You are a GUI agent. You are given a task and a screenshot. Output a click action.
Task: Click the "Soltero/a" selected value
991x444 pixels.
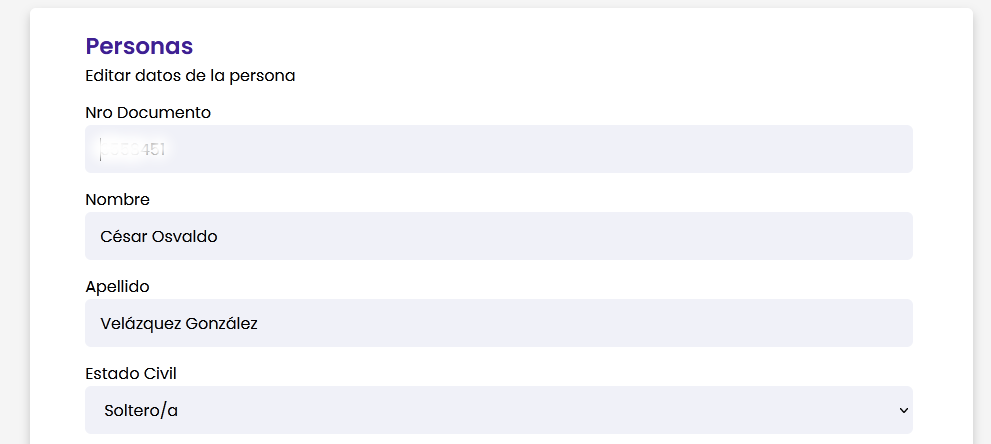click(x=148, y=410)
